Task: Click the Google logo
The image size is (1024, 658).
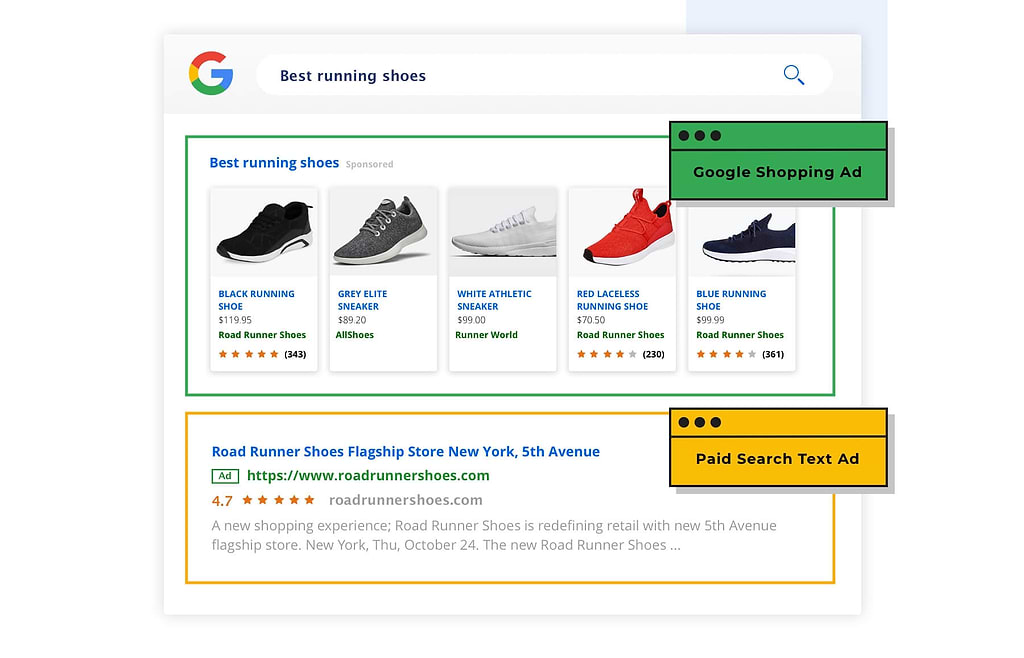Action: pos(211,73)
